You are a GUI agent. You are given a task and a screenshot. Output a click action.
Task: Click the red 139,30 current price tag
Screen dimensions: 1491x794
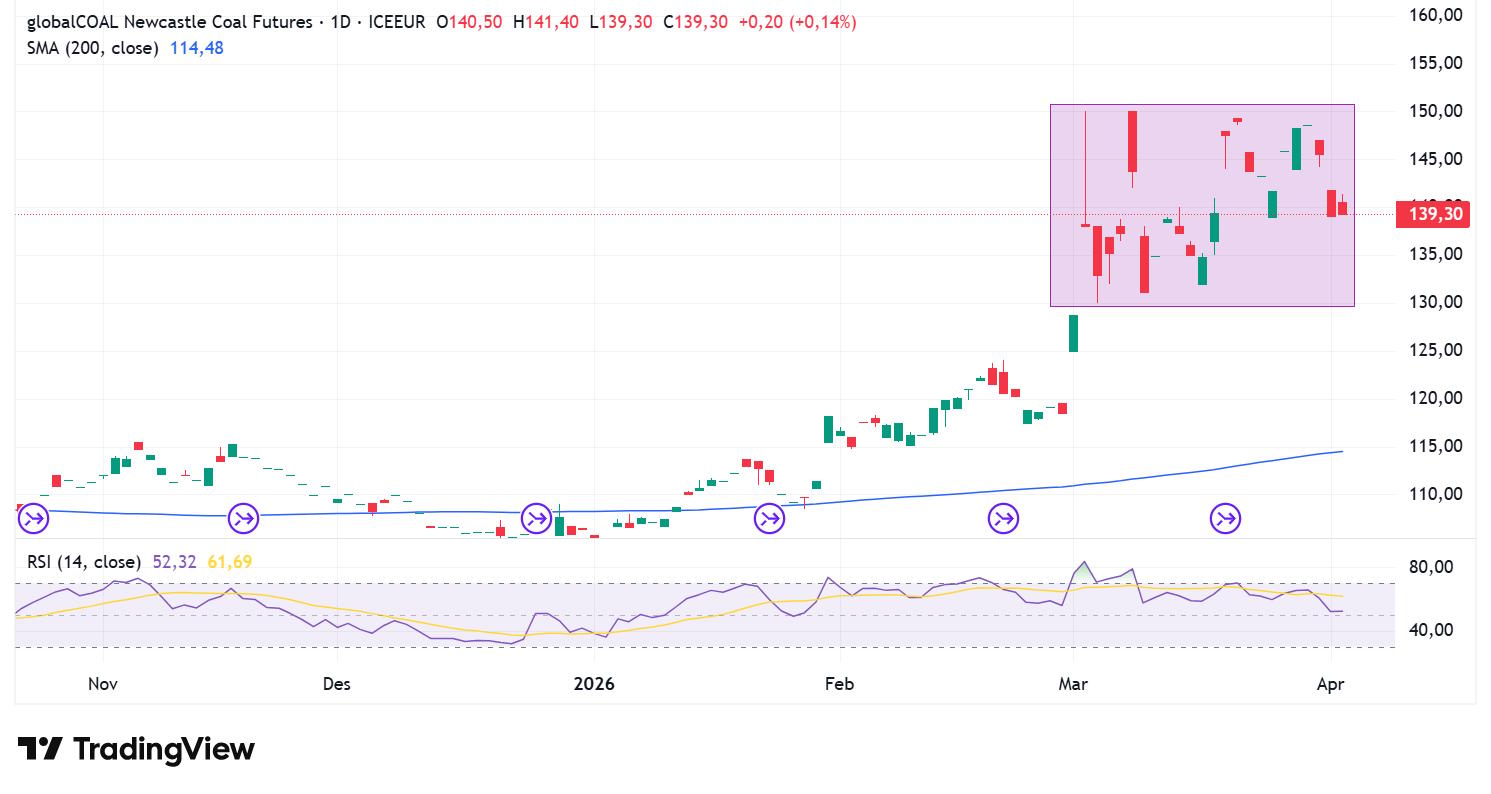click(x=1431, y=214)
